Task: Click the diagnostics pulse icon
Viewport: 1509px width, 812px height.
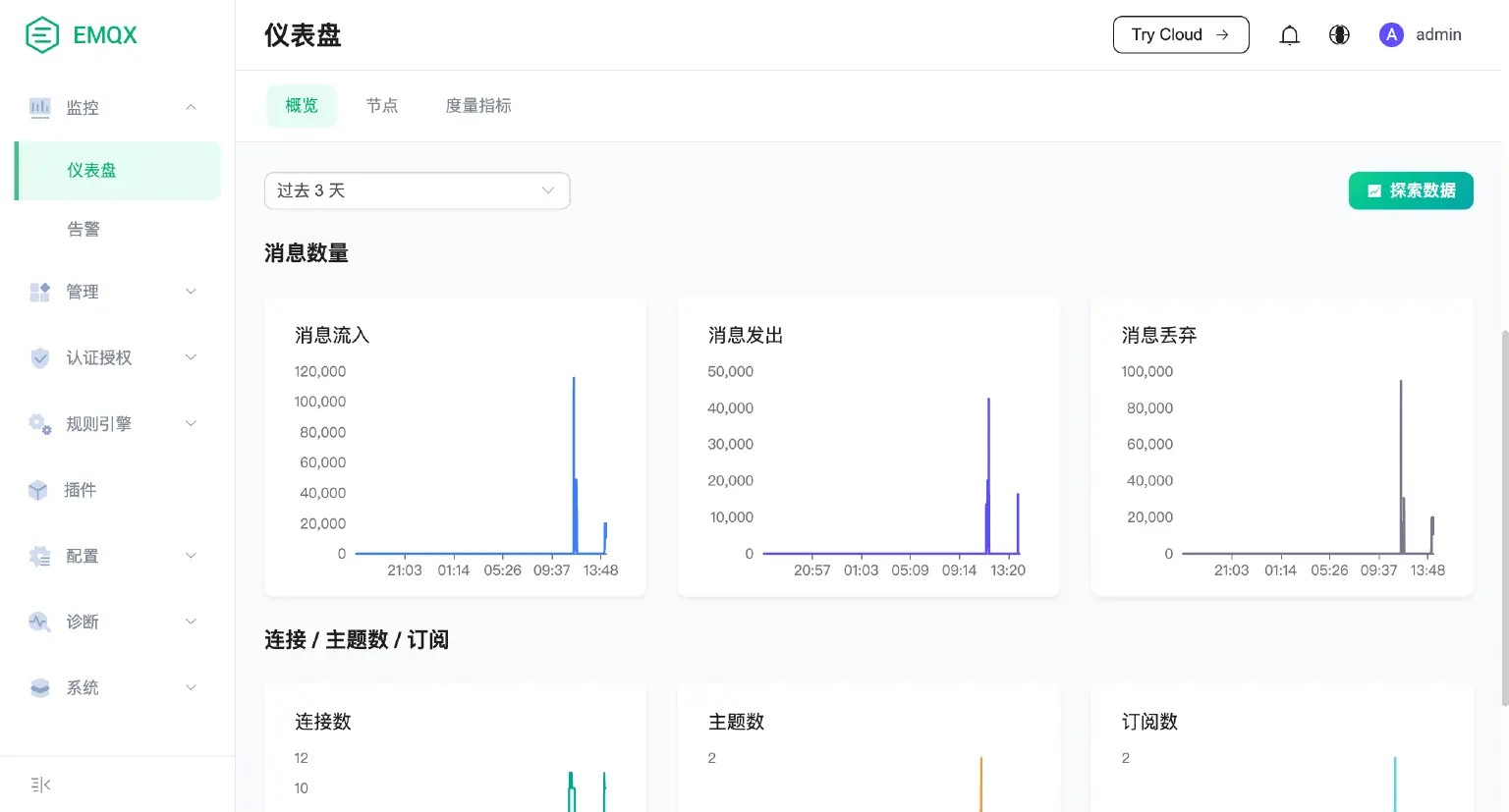Action: tap(39, 622)
